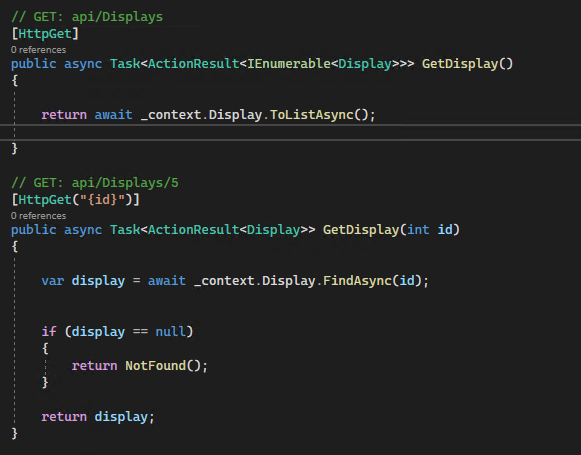
Task: Place cursor on empty highlighted current line
Action: (x=290, y=133)
